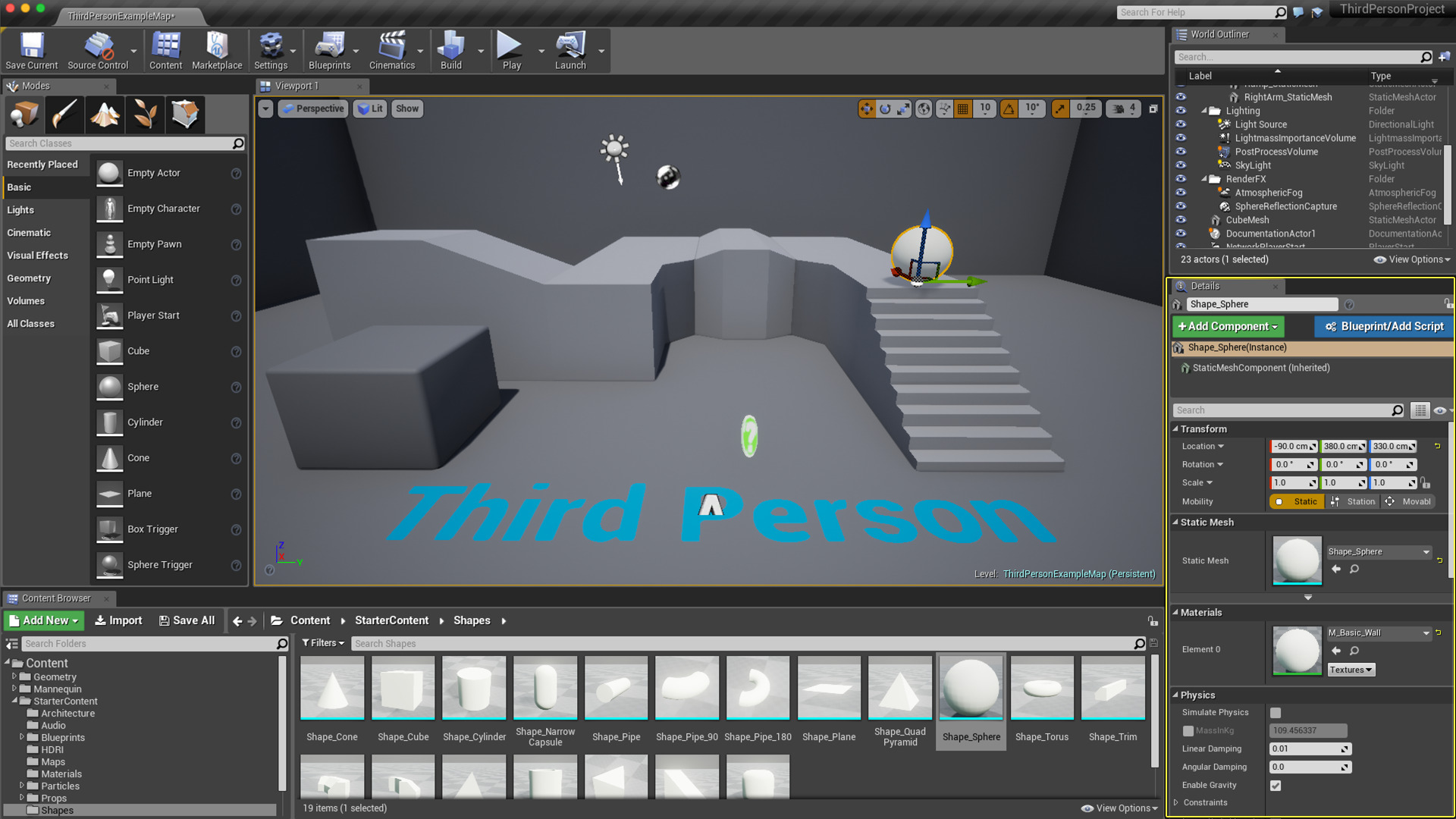Open the Textures dropdown under Materials

point(1351,670)
